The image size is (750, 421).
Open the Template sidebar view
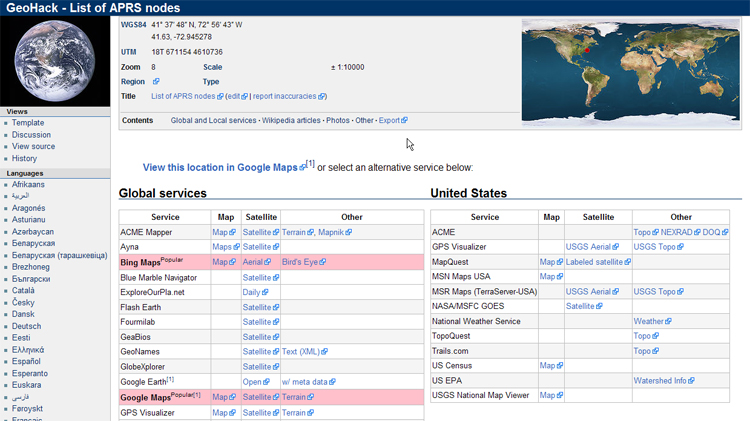click(28, 123)
